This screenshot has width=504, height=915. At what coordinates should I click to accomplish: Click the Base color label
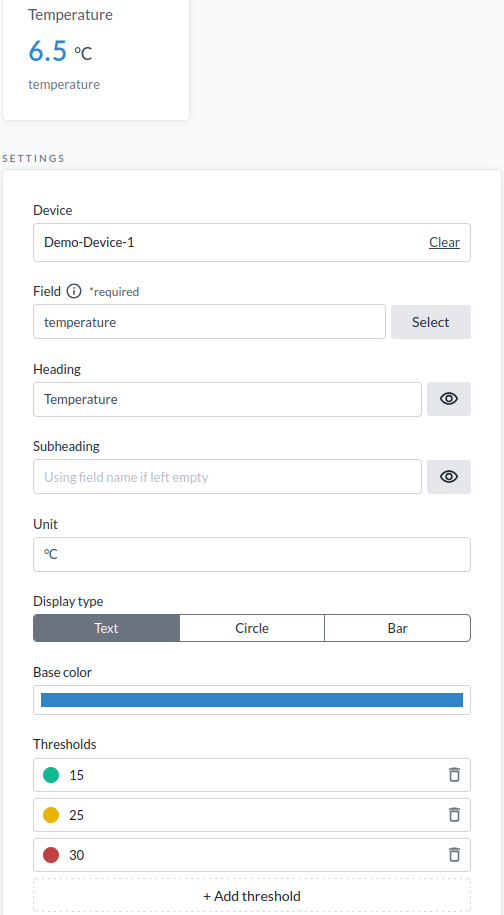pos(62,672)
